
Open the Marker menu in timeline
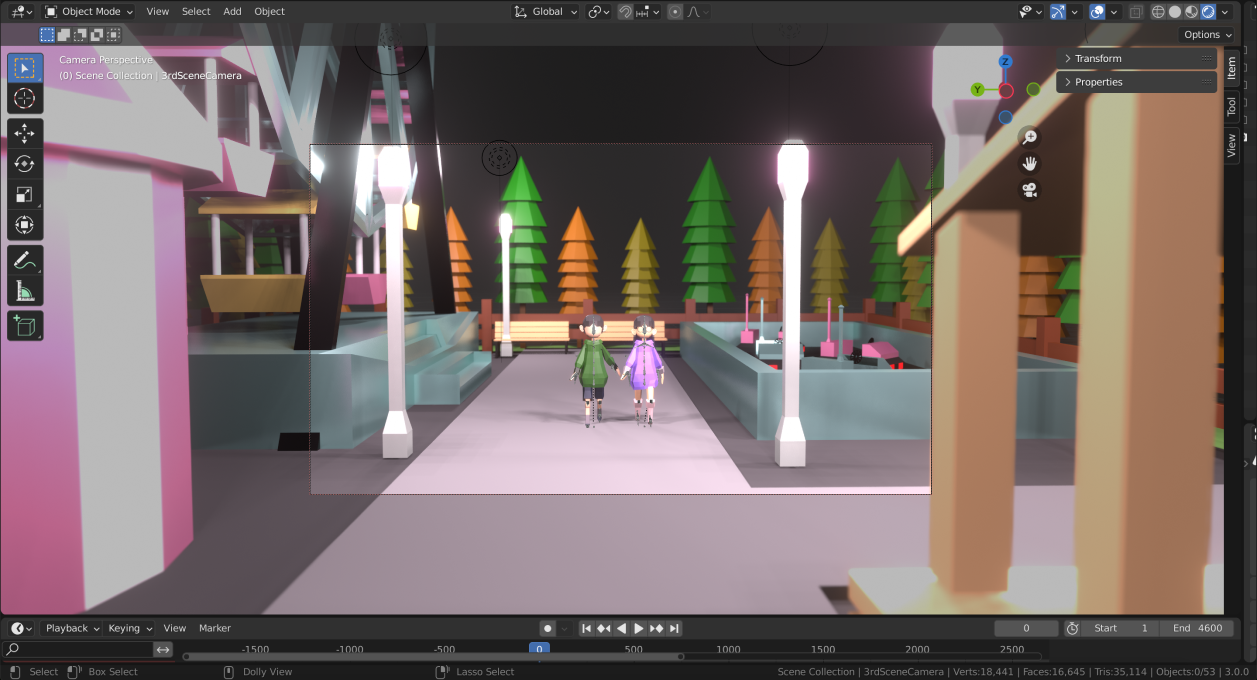[215, 628]
